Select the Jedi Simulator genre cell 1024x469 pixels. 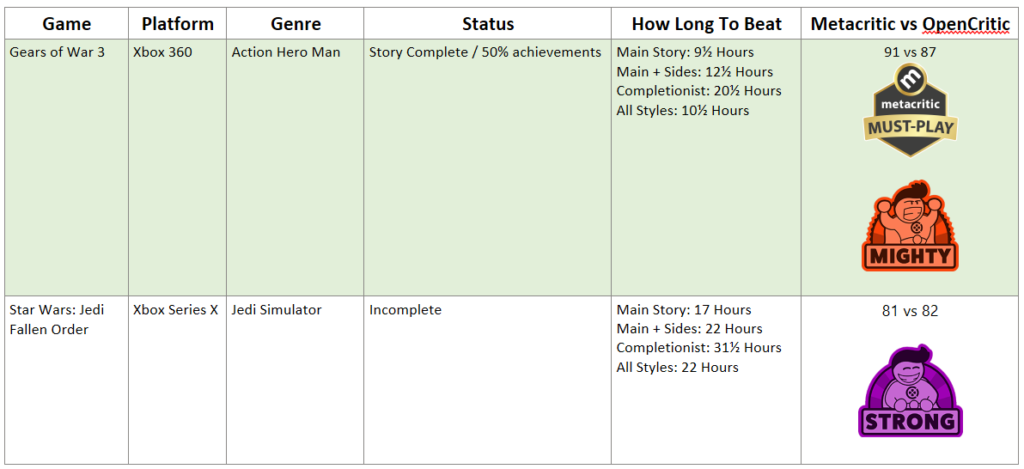[x=277, y=310]
